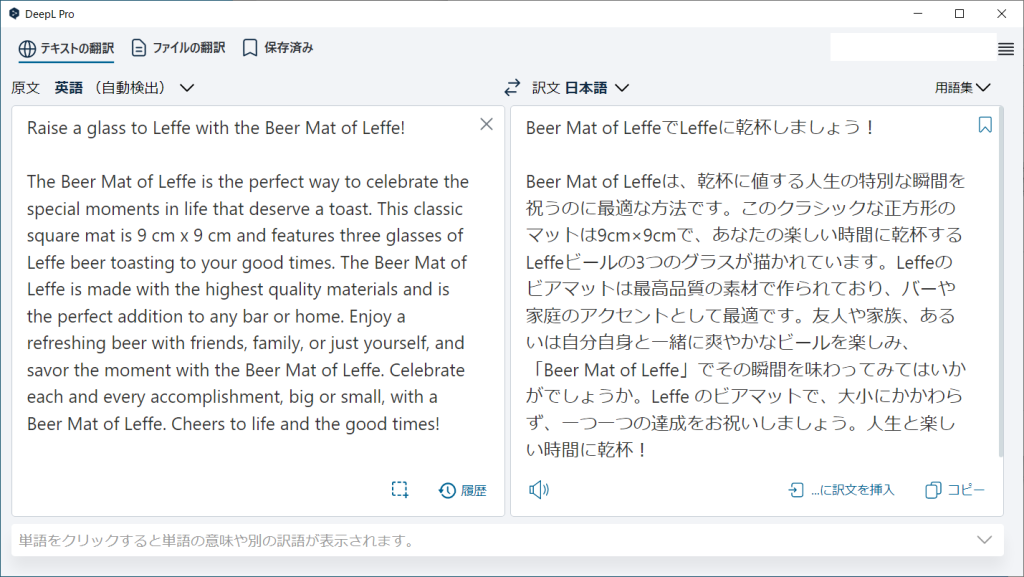Open the 保存済み saved tab

click(278, 48)
